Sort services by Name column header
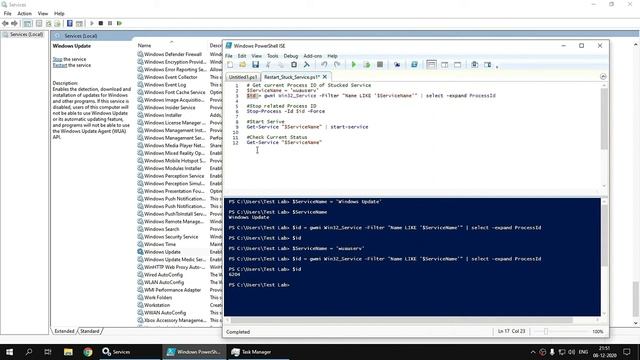This screenshot has width=640, height=360. (x=144, y=46)
